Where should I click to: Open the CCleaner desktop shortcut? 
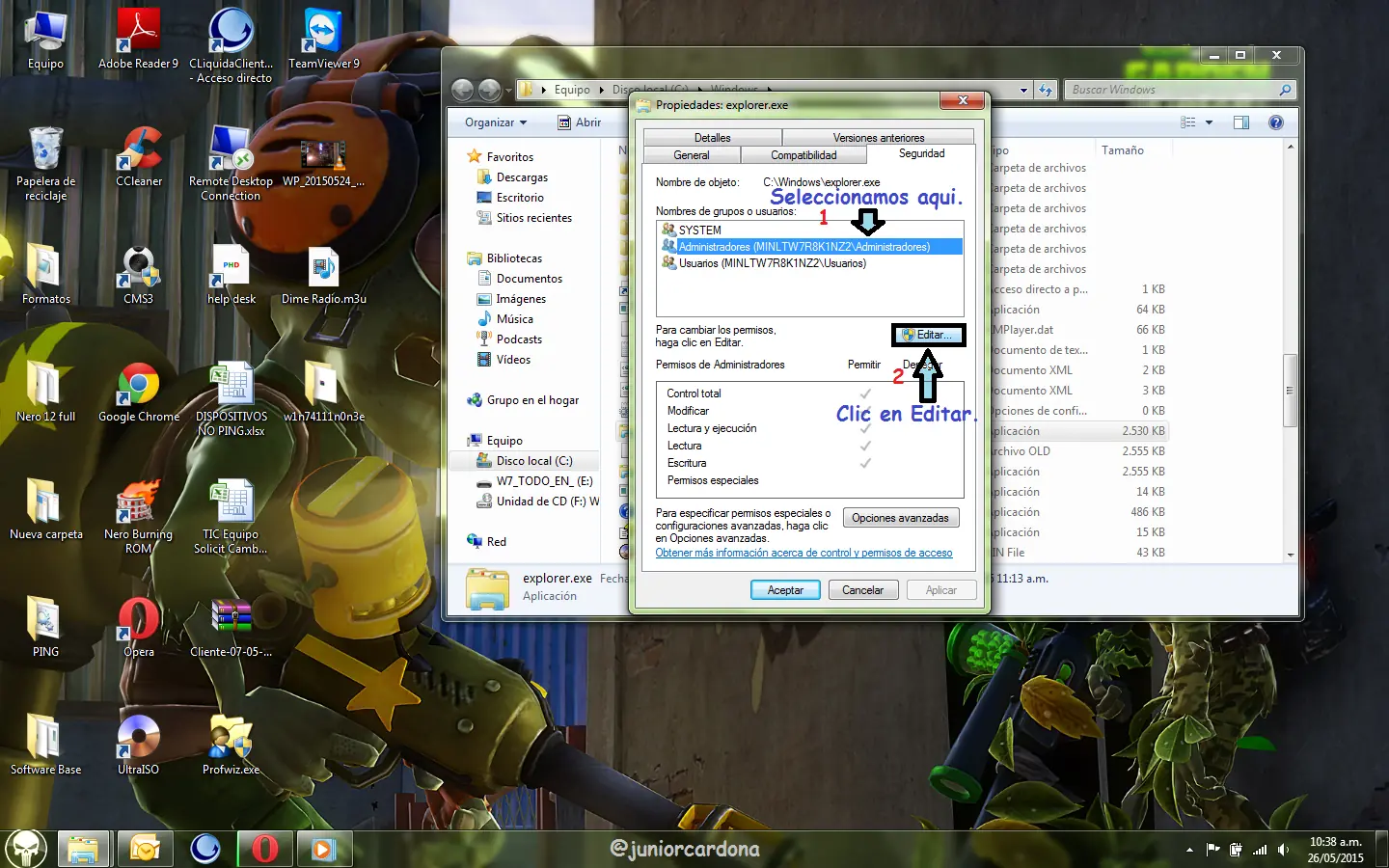pos(139,154)
